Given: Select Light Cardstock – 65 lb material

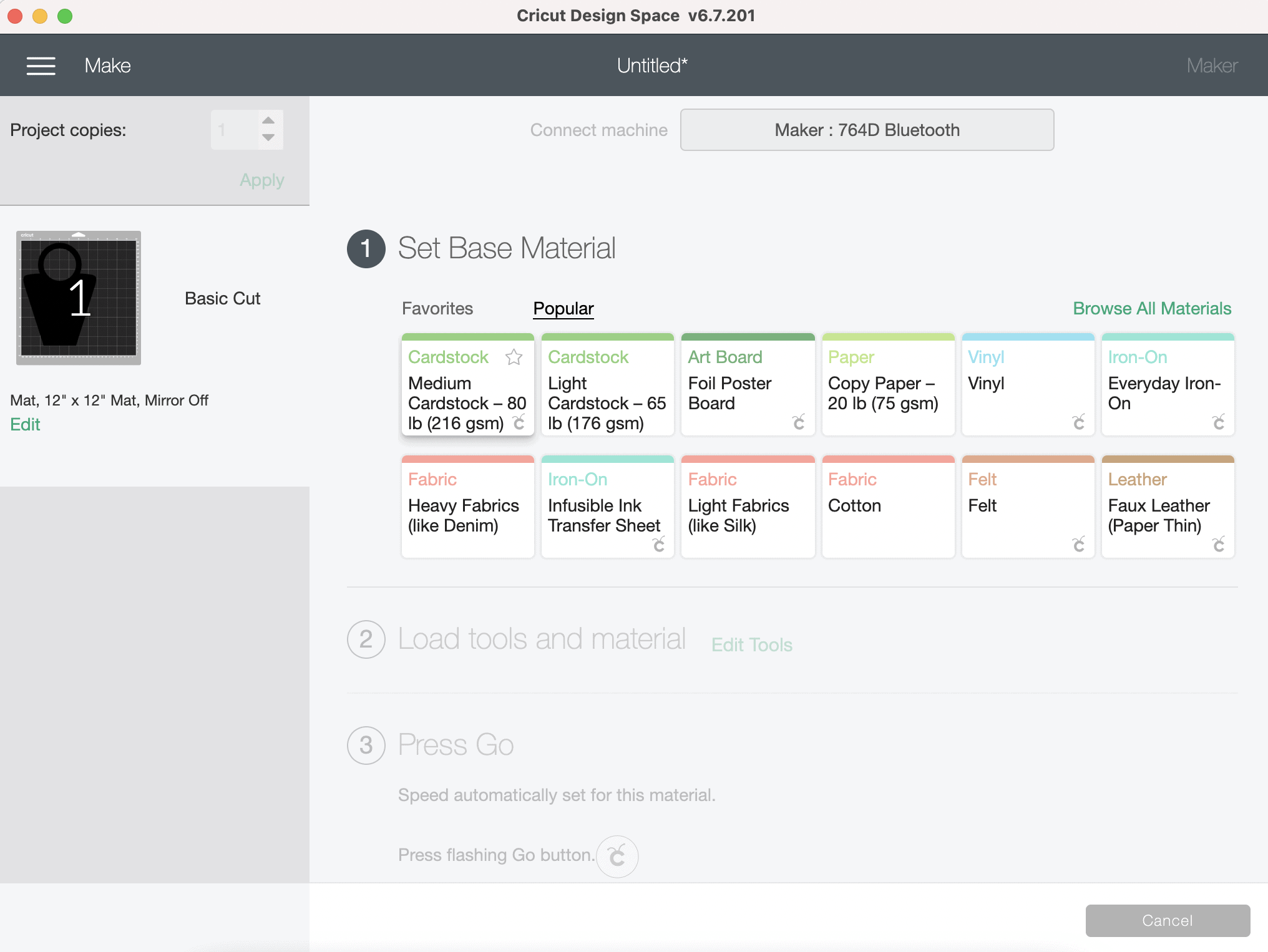Looking at the screenshot, I should [x=608, y=384].
